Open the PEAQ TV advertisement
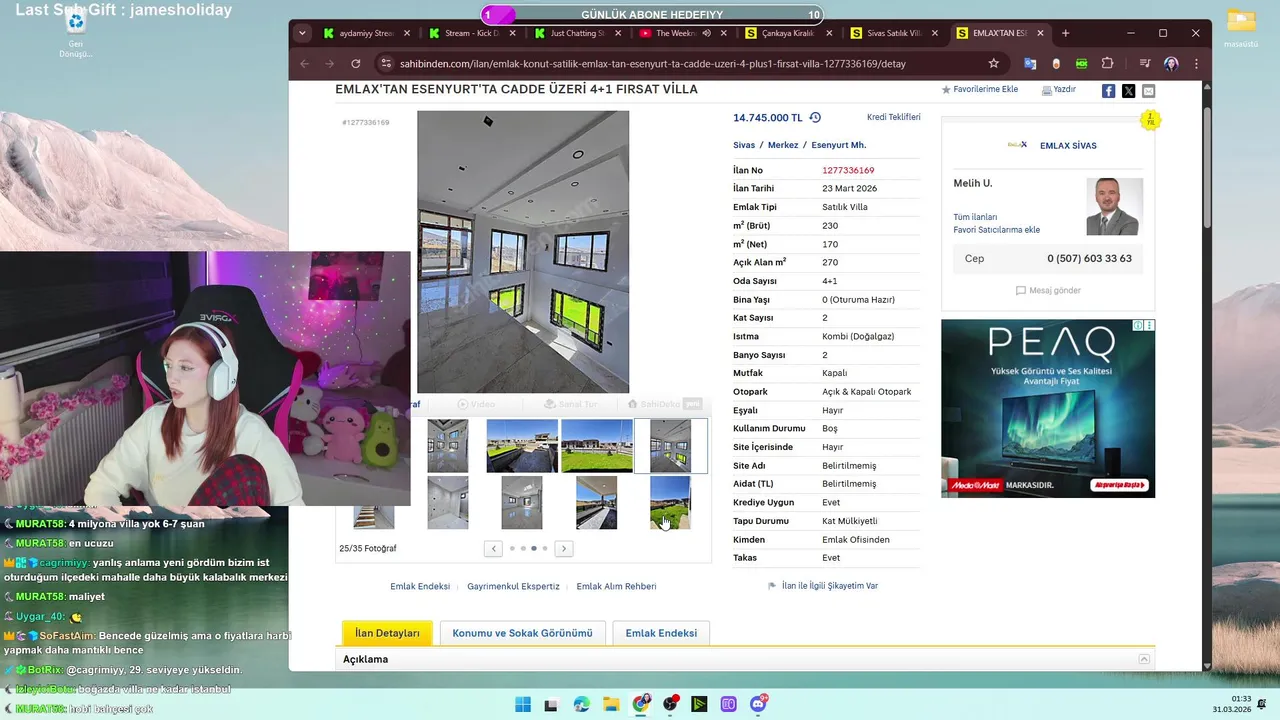1280x720 pixels. pyautogui.click(x=1048, y=408)
